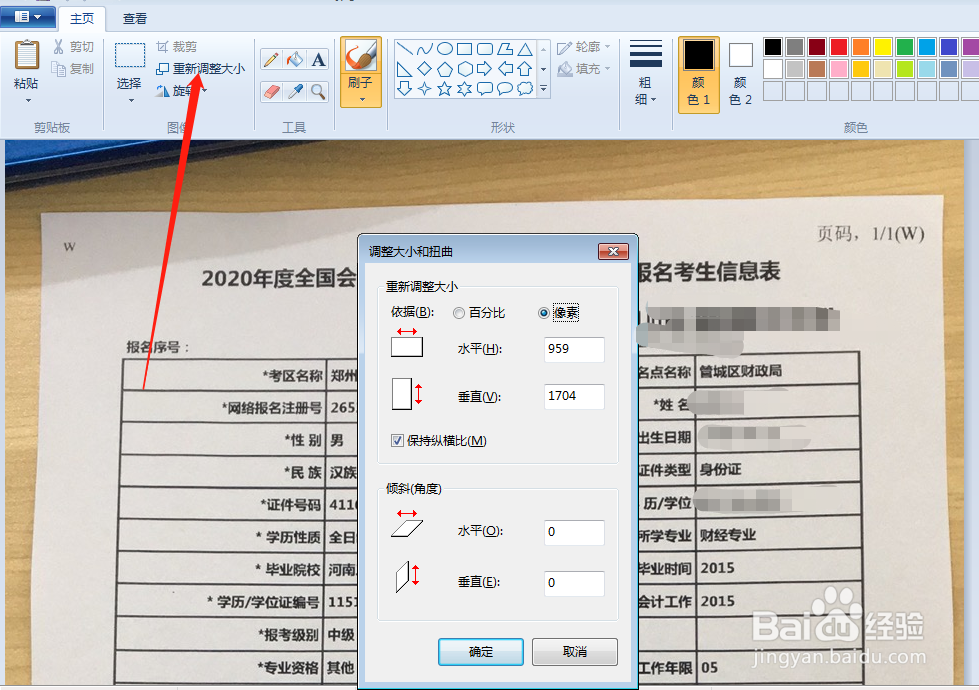Click the Cancel (取消) button

click(x=574, y=652)
